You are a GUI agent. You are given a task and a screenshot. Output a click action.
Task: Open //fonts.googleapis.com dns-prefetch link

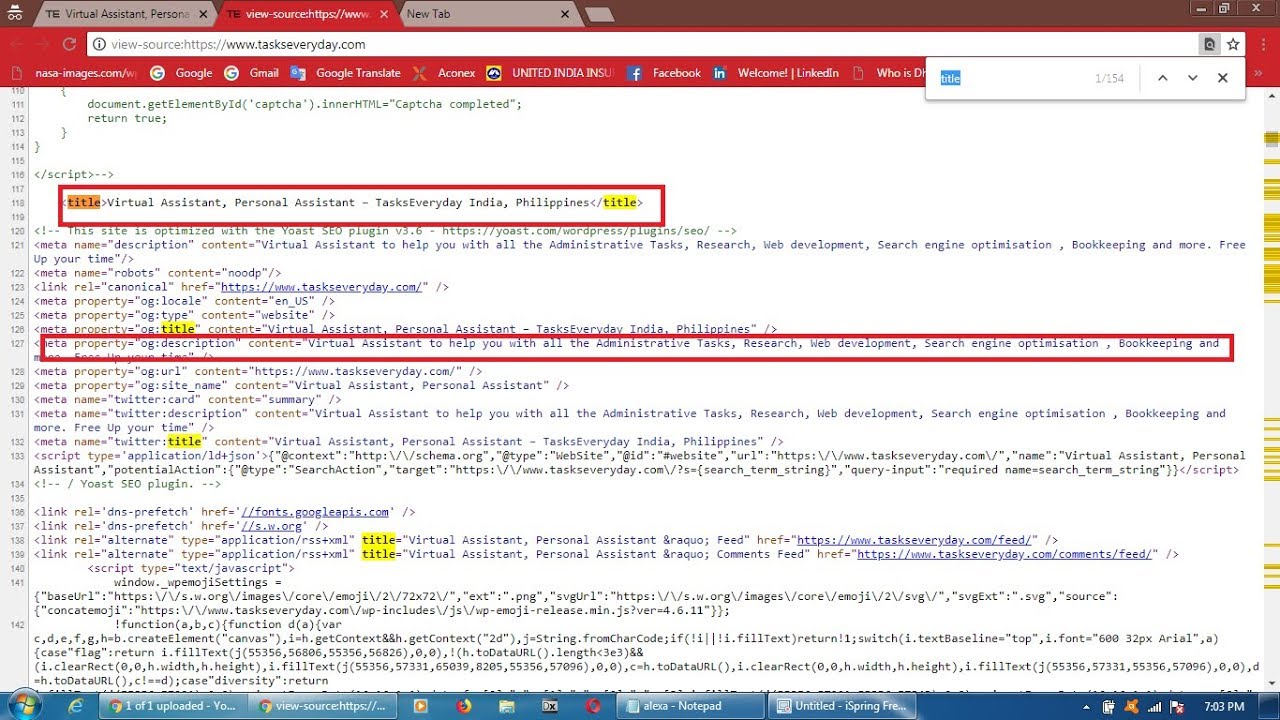[x=315, y=511]
